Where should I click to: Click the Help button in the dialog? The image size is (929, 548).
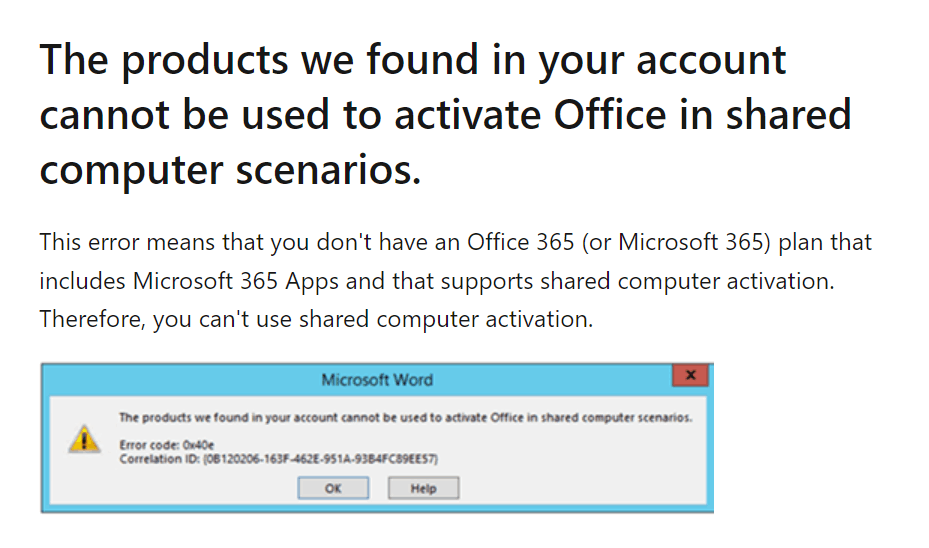[x=423, y=488]
